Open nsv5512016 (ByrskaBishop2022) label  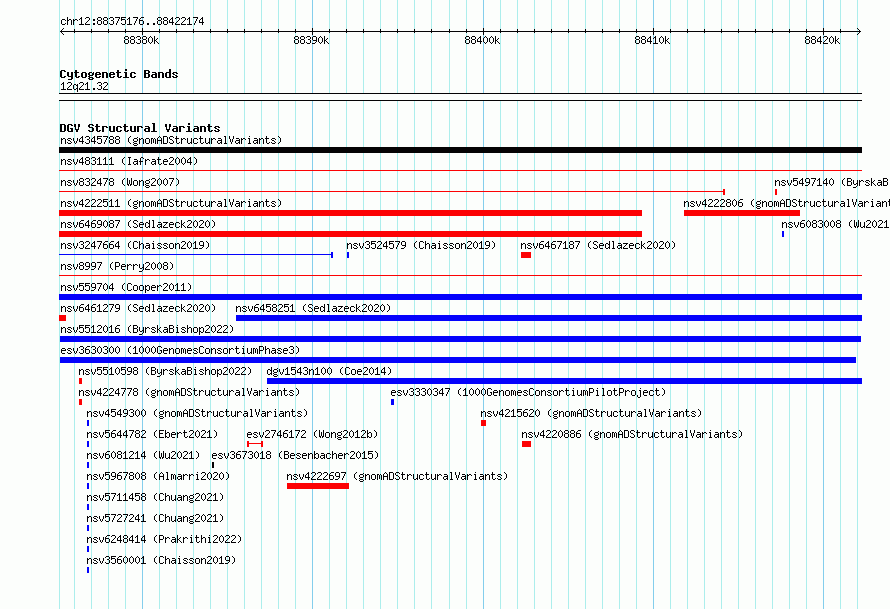click(147, 329)
